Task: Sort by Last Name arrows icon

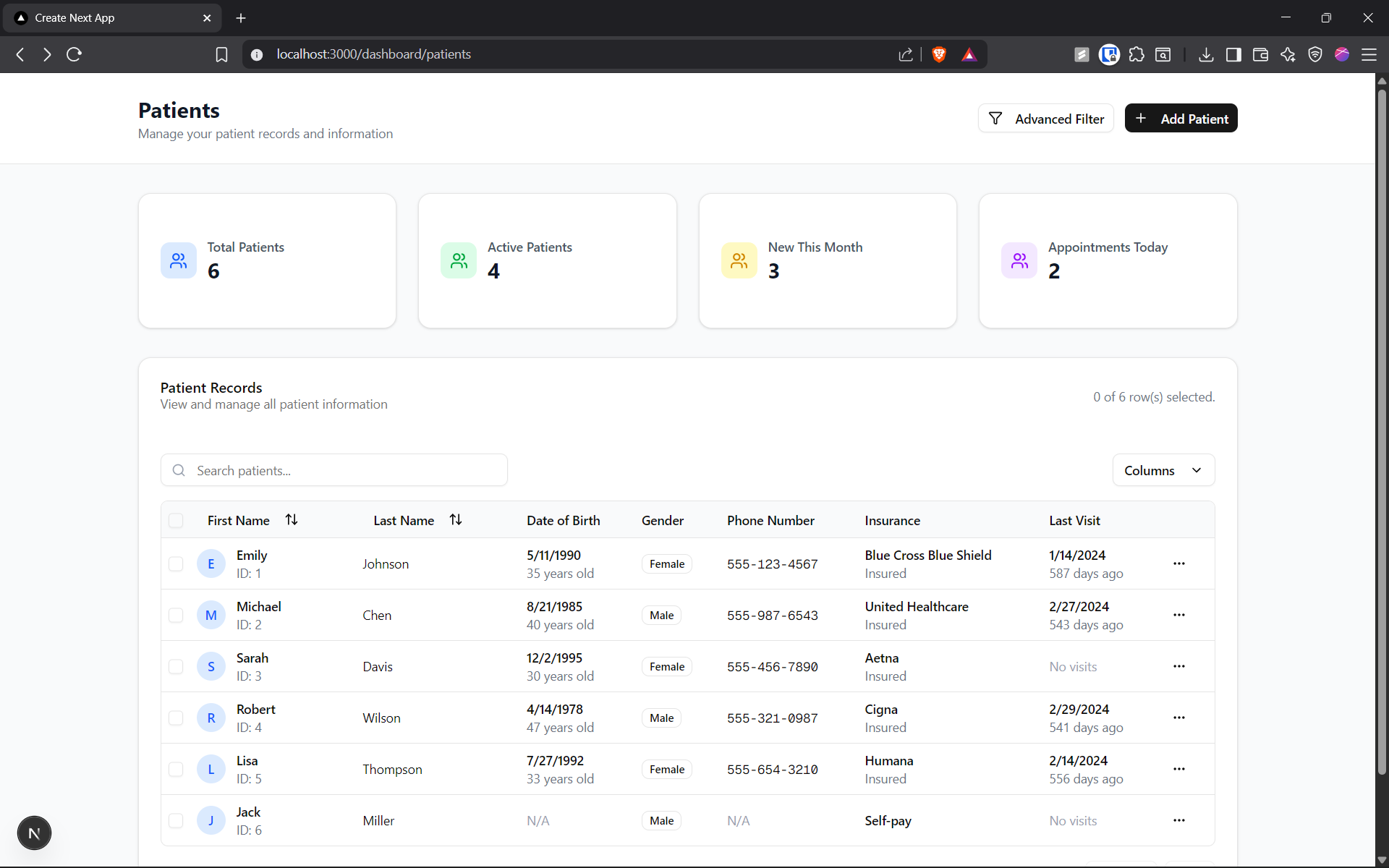Action: point(456,520)
